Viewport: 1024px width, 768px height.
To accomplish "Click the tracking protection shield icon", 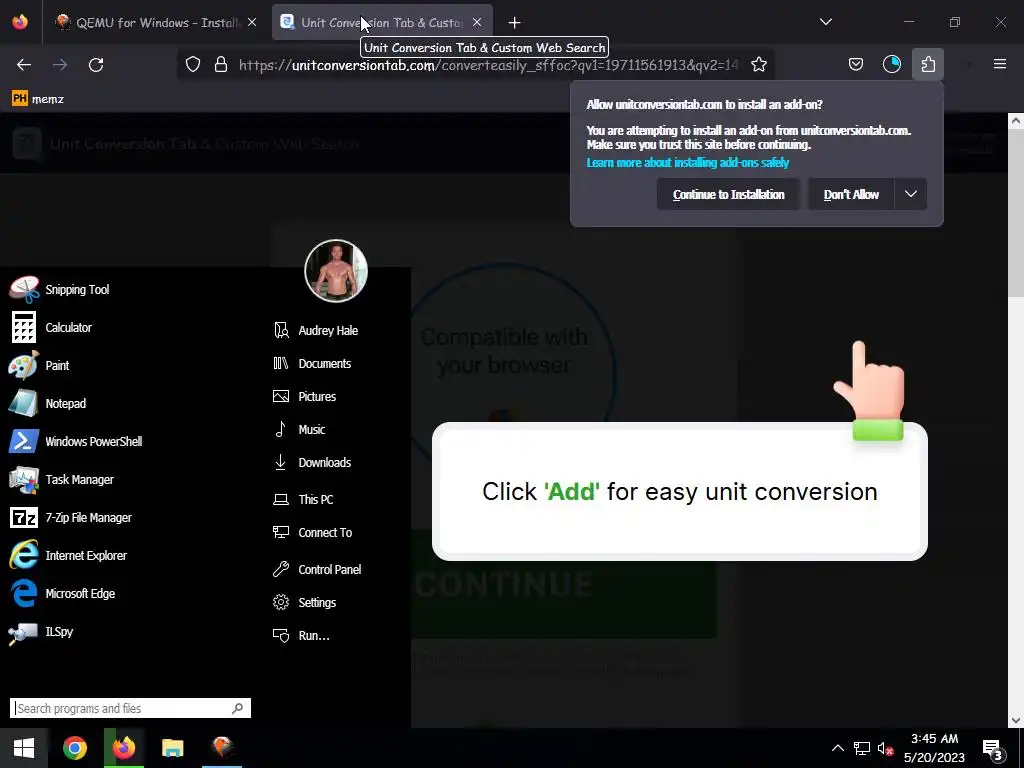I will [193, 65].
